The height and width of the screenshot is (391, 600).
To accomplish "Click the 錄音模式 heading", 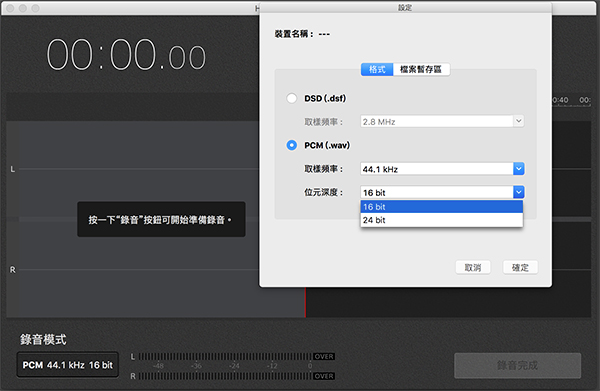I will [x=43, y=339].
